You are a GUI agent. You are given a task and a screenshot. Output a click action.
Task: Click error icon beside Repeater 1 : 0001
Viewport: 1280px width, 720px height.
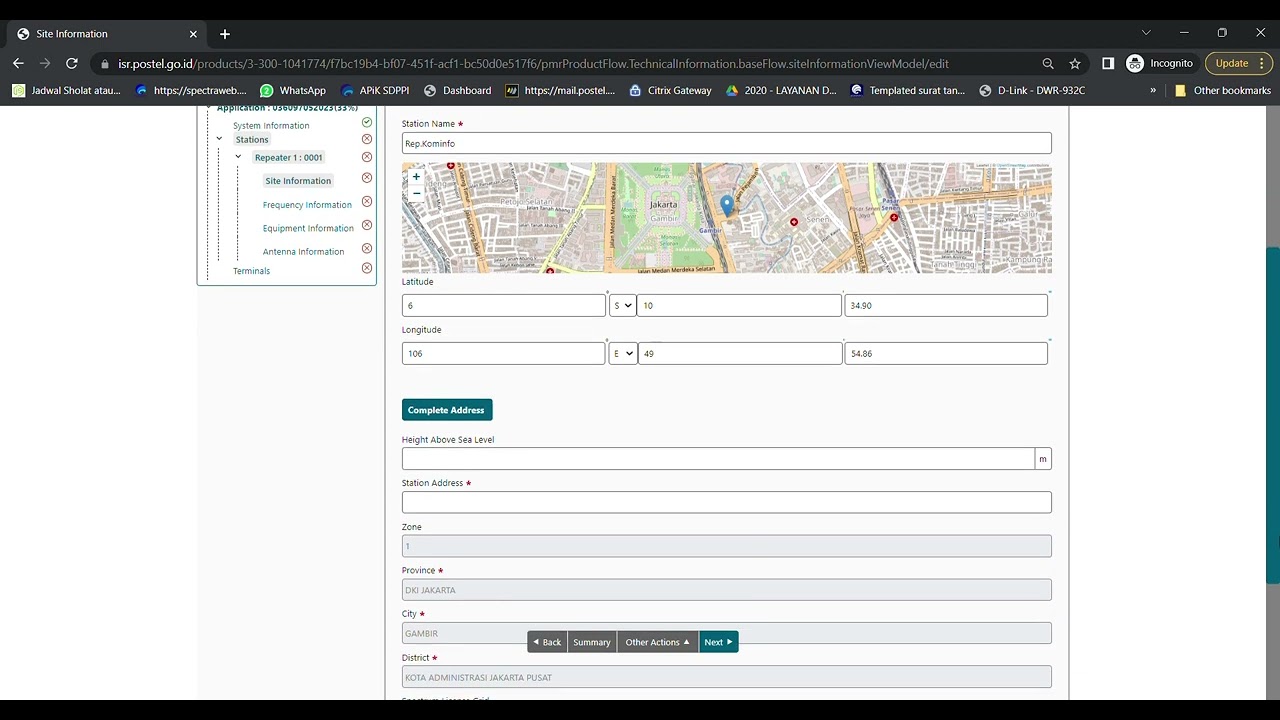[x=367, y=157]
